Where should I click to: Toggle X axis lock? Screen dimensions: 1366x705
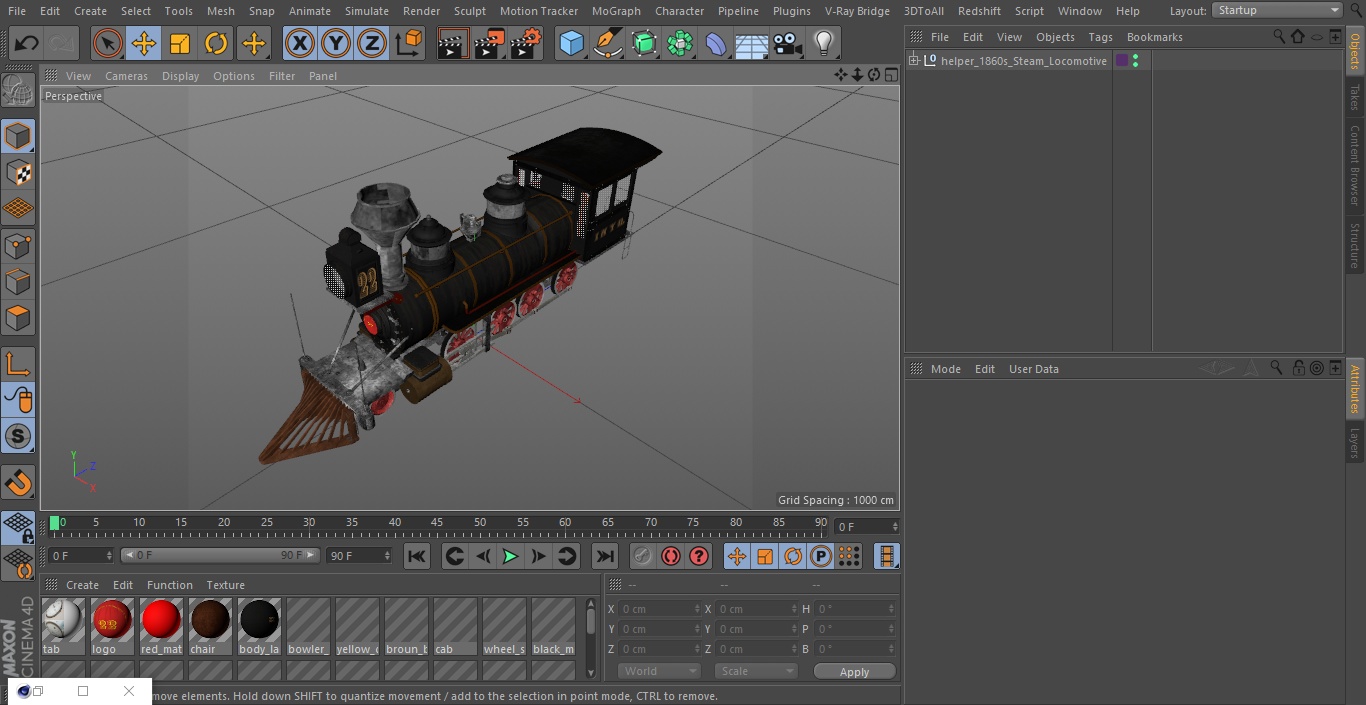(300, 43)
